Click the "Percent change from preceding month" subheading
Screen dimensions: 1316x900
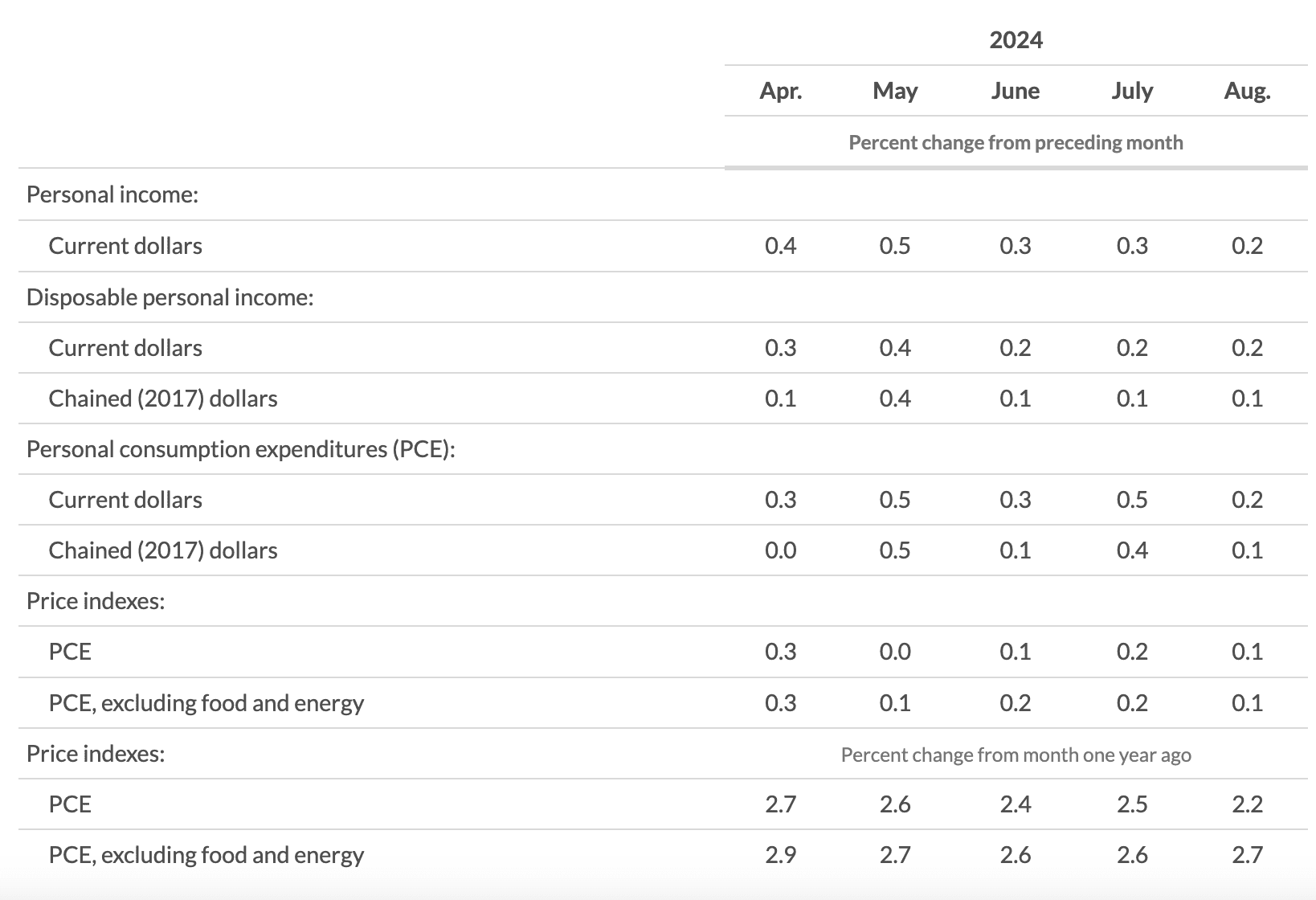1016,143
